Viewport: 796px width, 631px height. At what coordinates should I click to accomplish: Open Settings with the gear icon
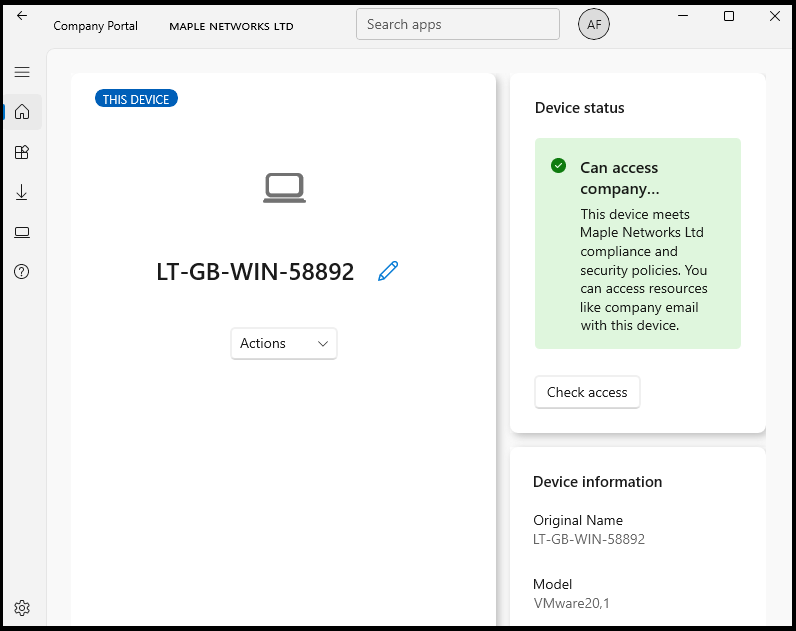click(x=22, y=608)
